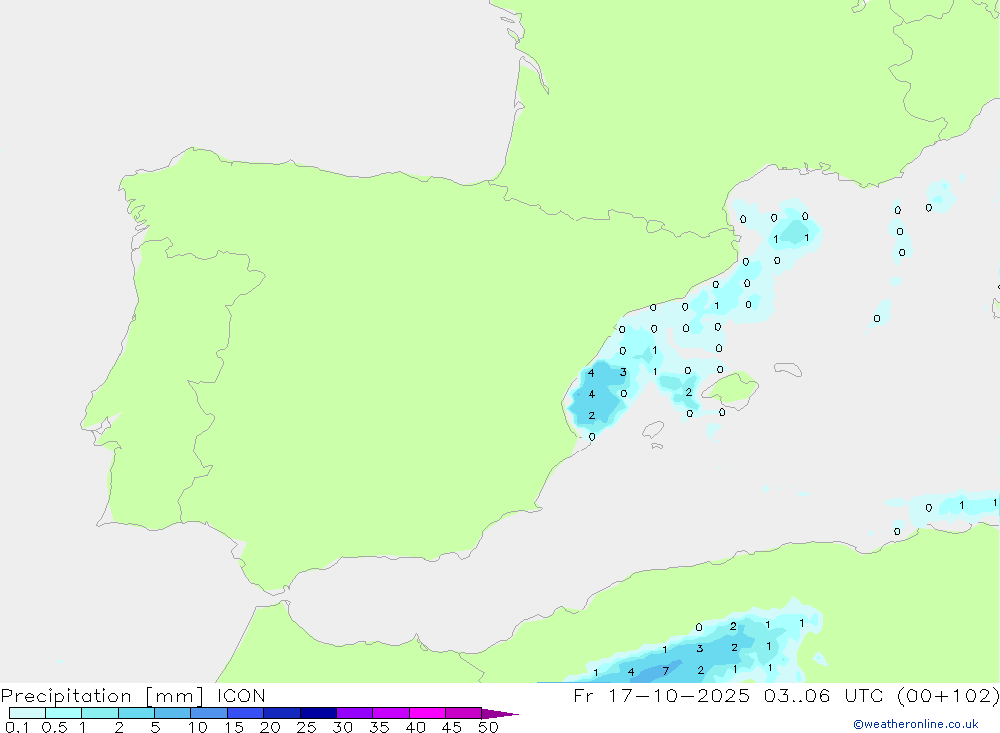Click the '0.1' legend scale label

(17, 727)
